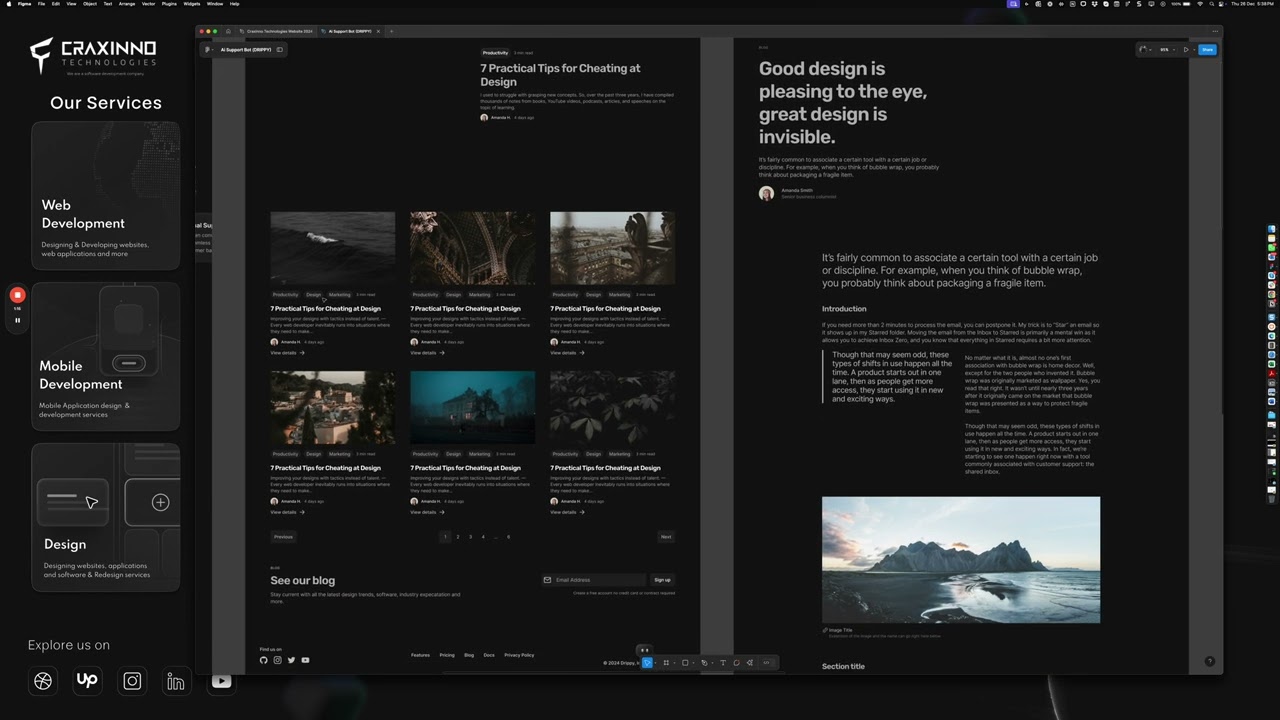The image size is (1280, 720).
Task: Open the Upwork social icon
Action: point(87,680)
